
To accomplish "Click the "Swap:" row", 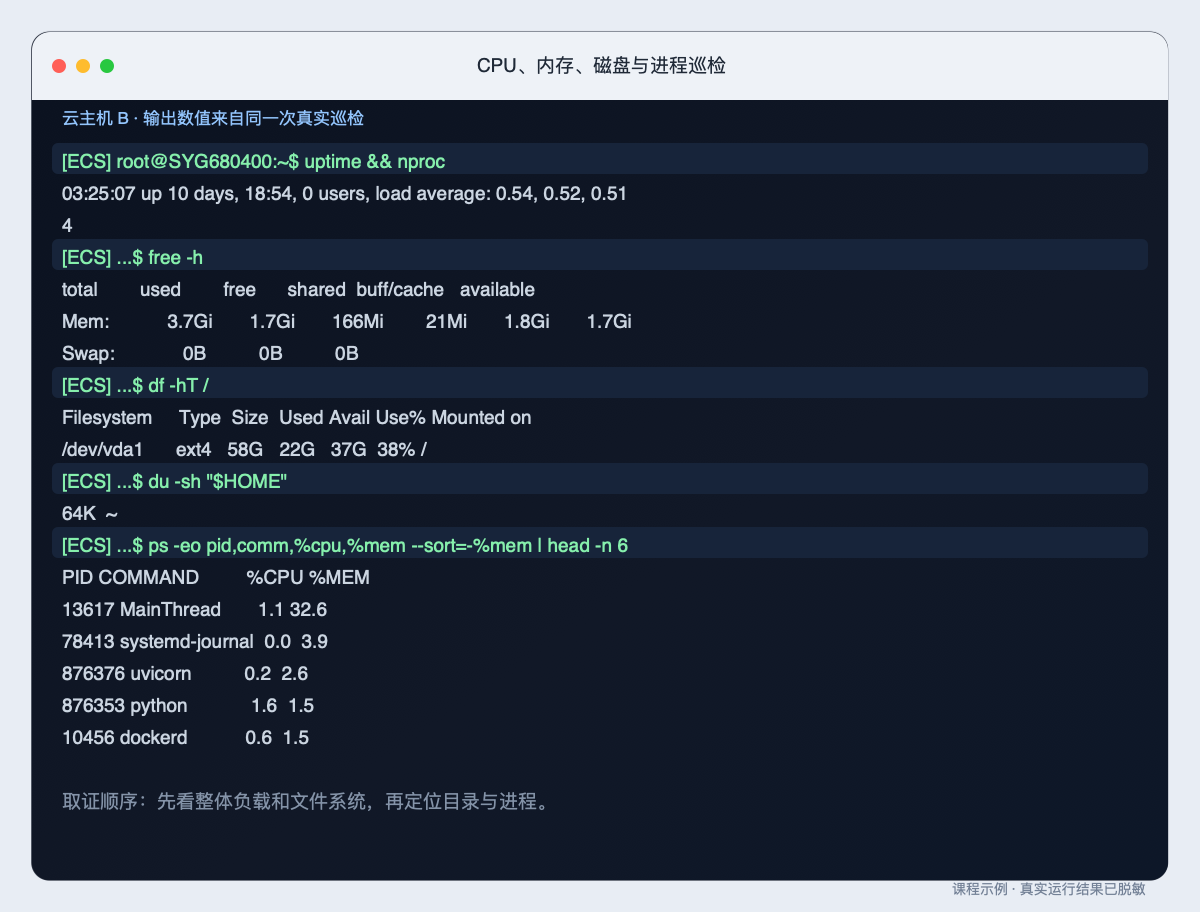I will (210, 353).
